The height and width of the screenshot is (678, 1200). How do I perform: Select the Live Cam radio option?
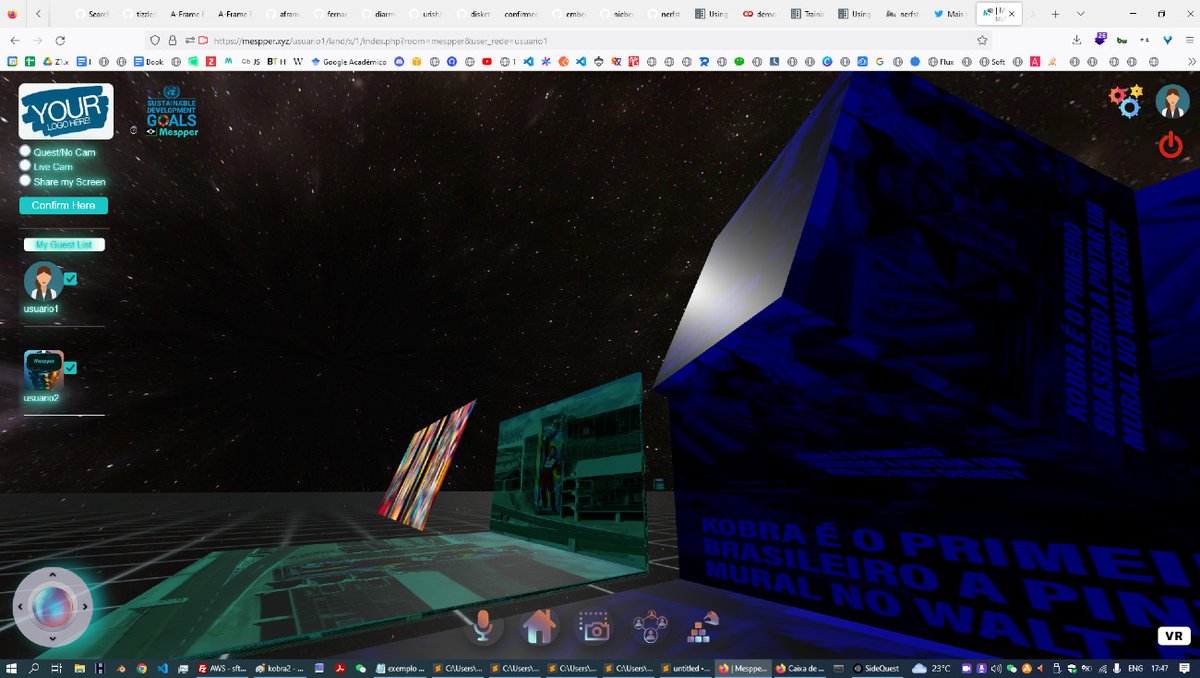click(x=26, y=166)
